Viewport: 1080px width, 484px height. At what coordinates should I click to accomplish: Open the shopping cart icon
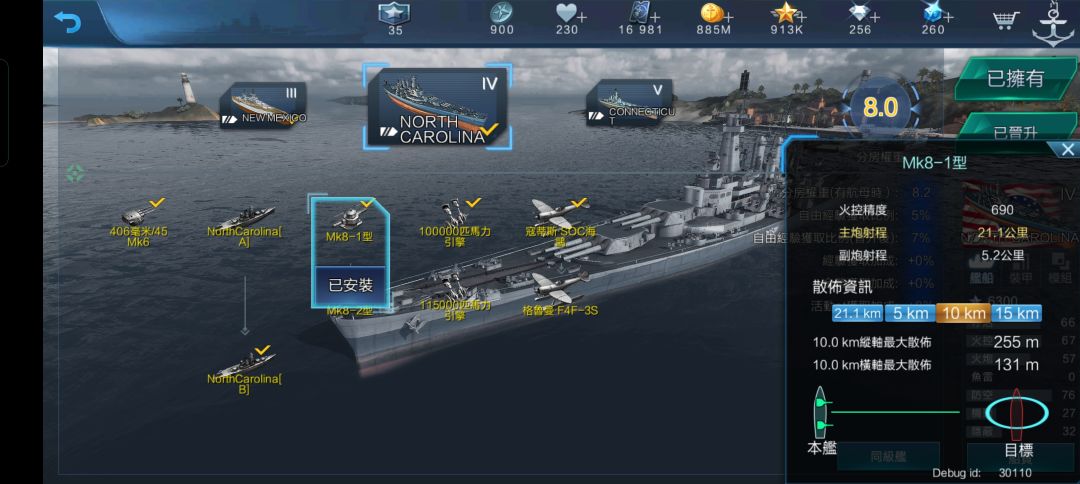[x=1006, y=20]
